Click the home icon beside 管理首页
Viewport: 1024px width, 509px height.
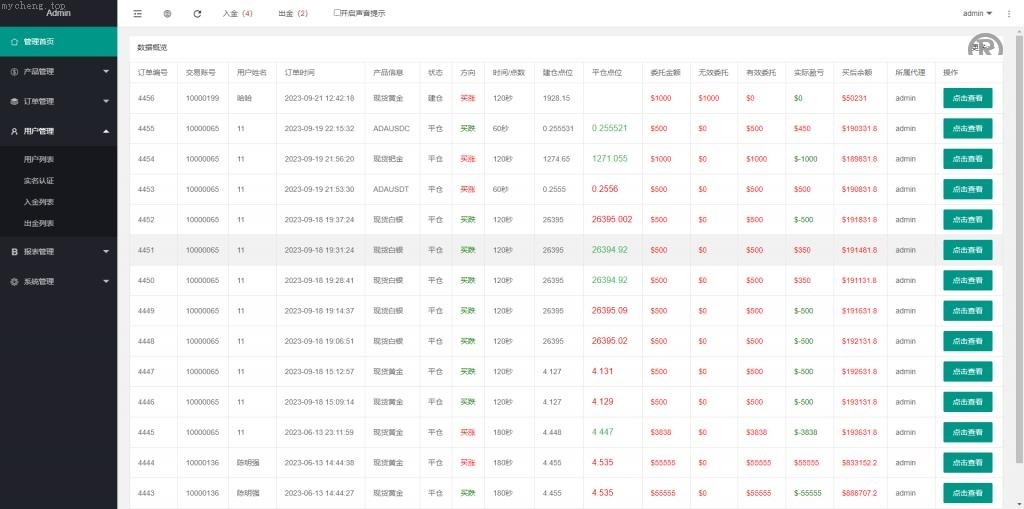14,42
